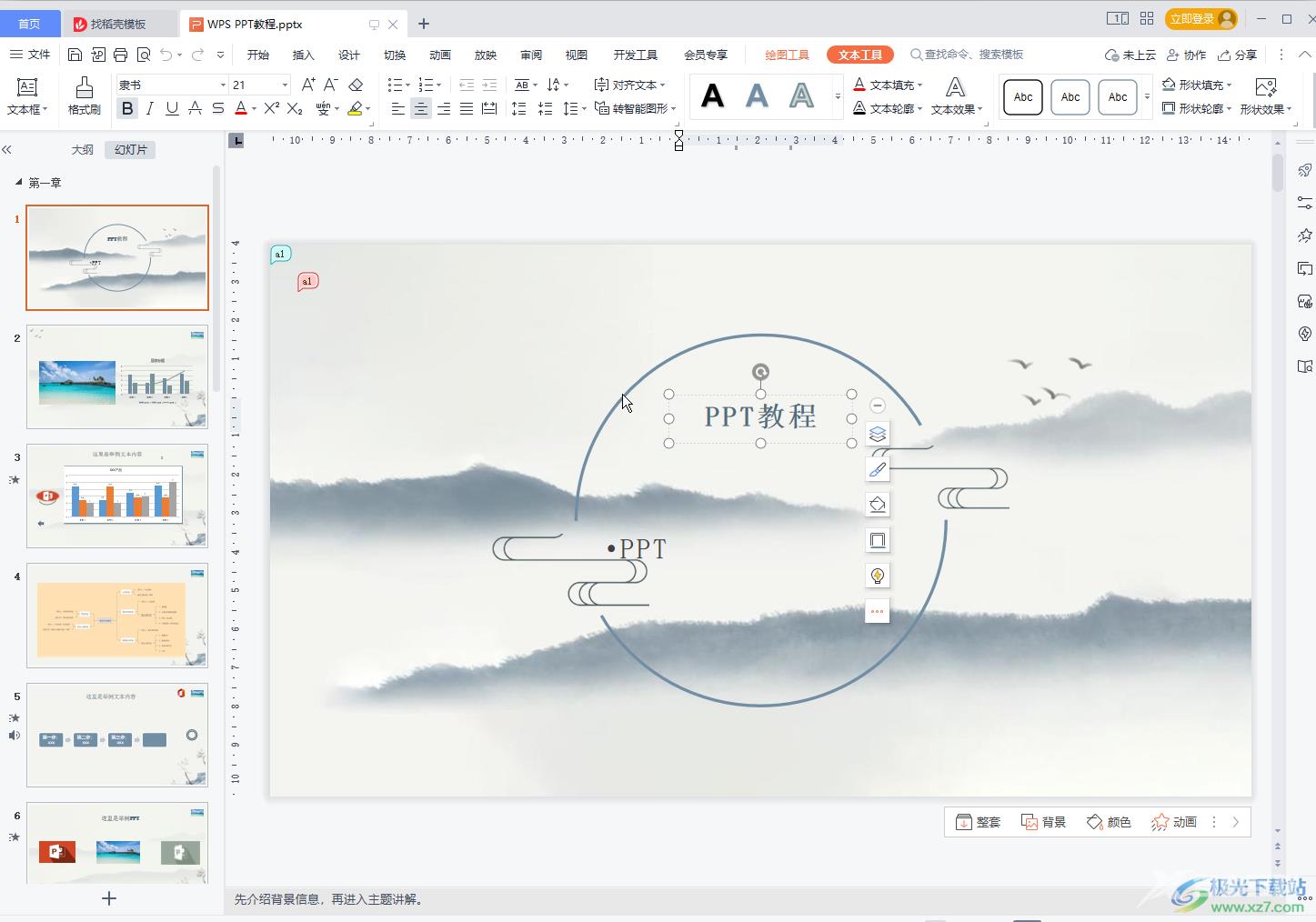
Task: Click the rotate handle above the title
Action: (x=760, y=371)
